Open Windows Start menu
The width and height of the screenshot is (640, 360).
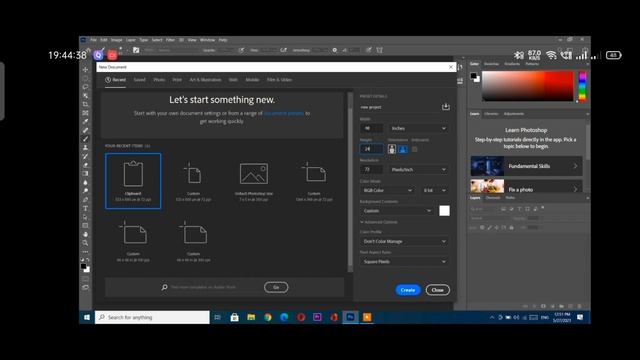[x=87, y=317]
